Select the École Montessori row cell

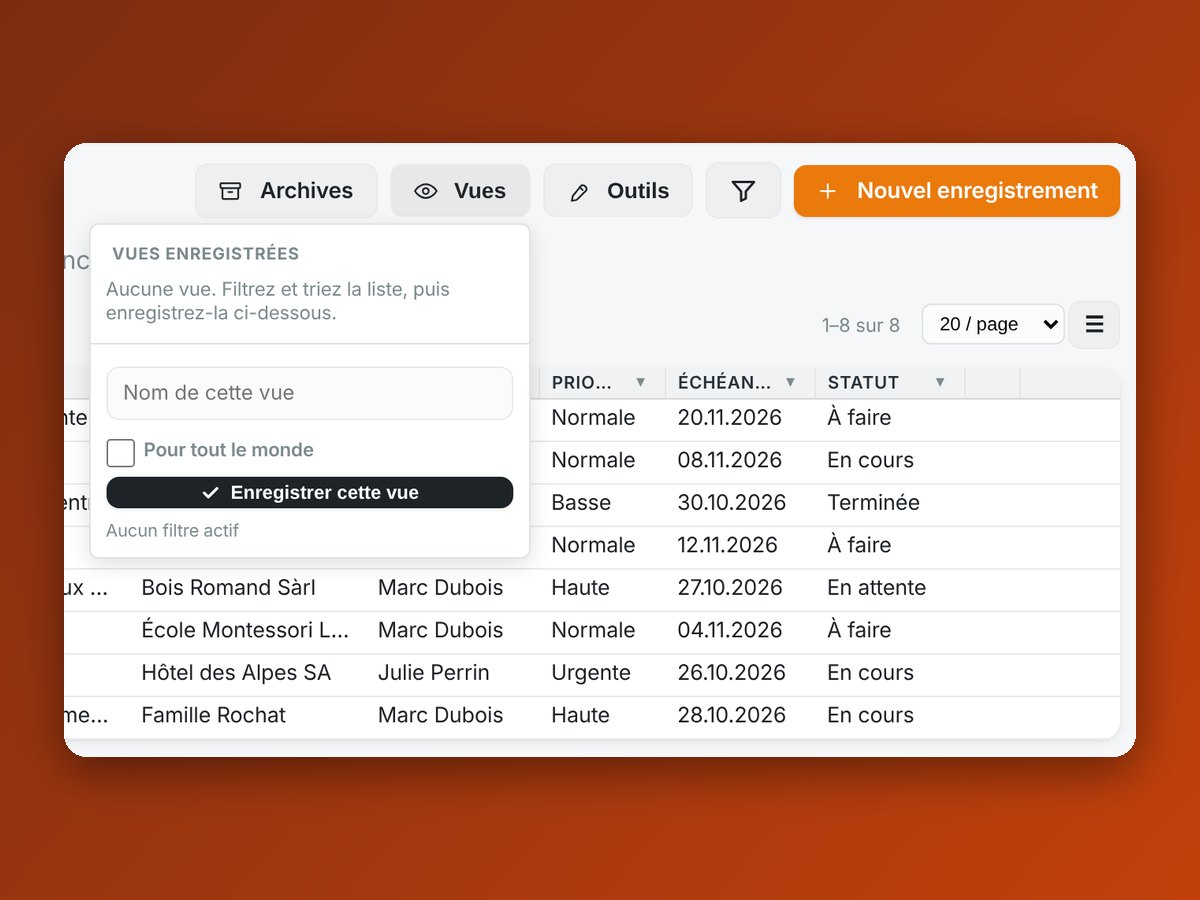coord(246,630)
